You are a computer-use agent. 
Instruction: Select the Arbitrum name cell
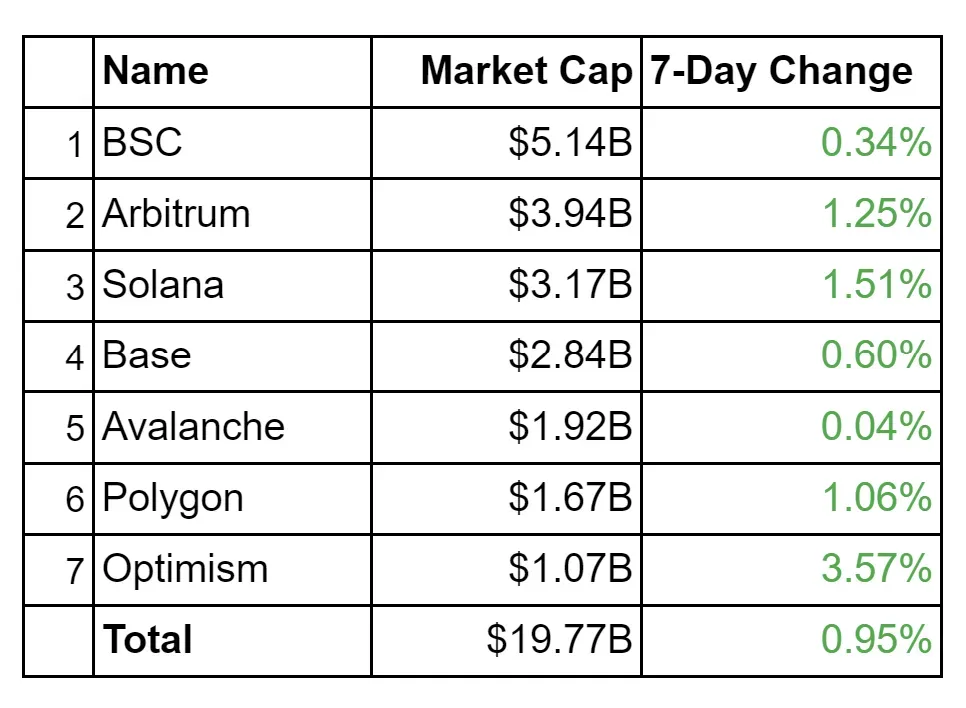pyautogui.click(x=176, y=214)
